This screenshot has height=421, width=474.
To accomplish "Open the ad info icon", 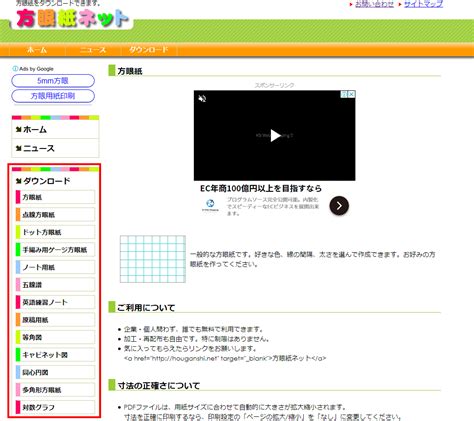I will click(345, 94).
